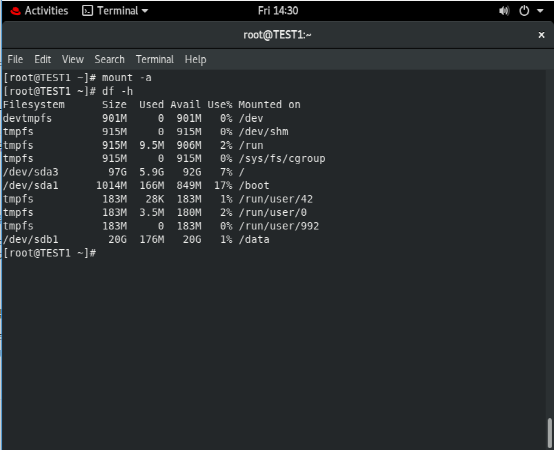Open the Help menu
This screenshot has height=450, width=554.
point(195,59)
